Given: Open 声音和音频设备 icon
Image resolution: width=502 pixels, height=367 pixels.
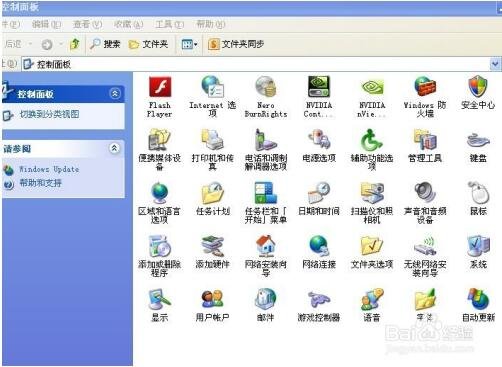Looking at the screenshot, I should point(425,203).
